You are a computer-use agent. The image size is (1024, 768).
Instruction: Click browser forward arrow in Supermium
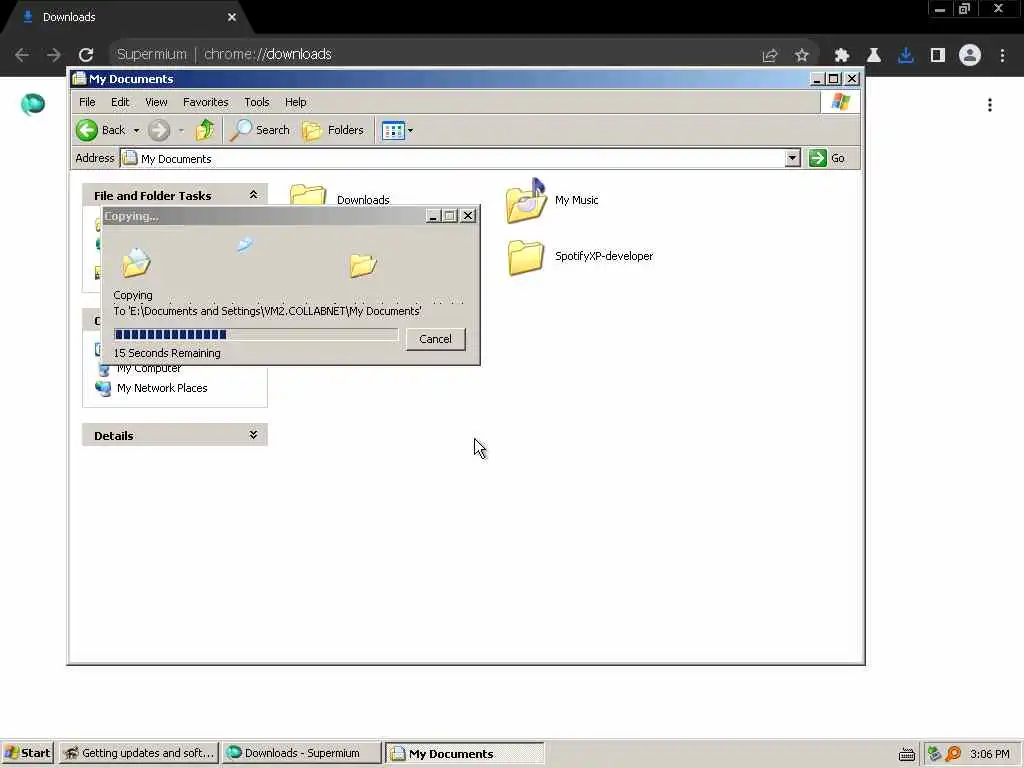coord(54,55)
